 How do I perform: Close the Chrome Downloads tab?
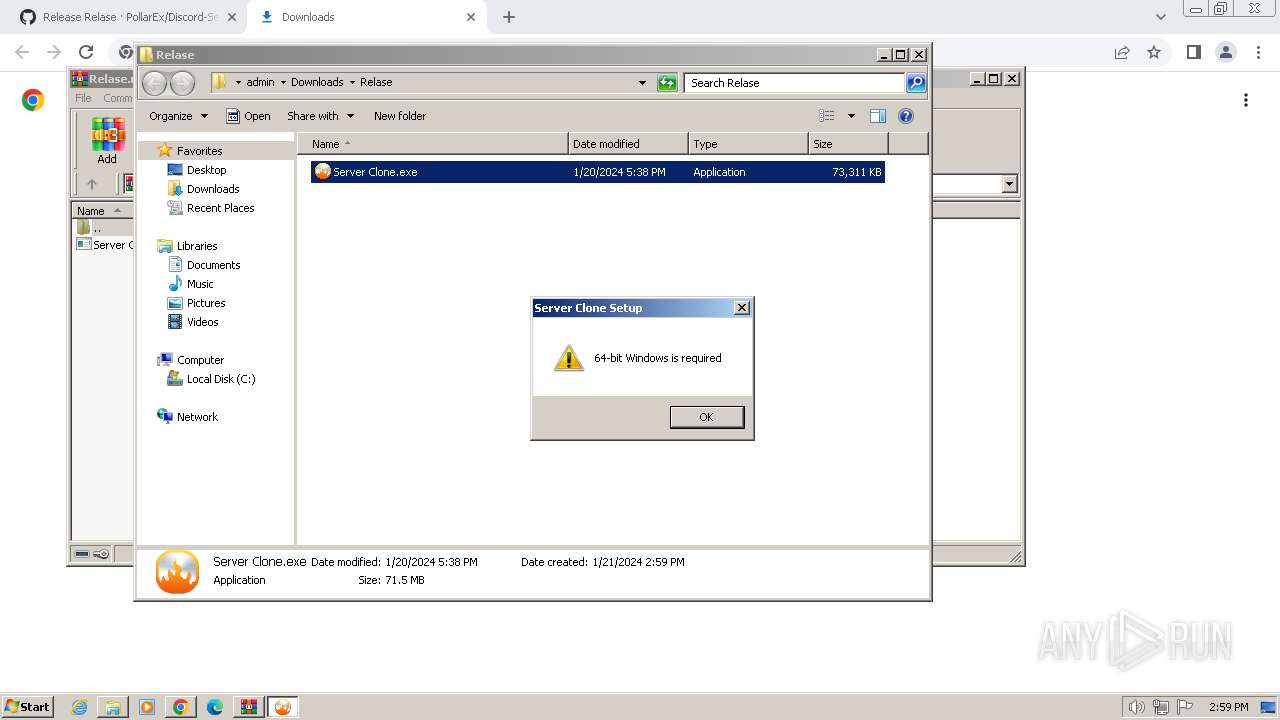click(x=470, y=17)
